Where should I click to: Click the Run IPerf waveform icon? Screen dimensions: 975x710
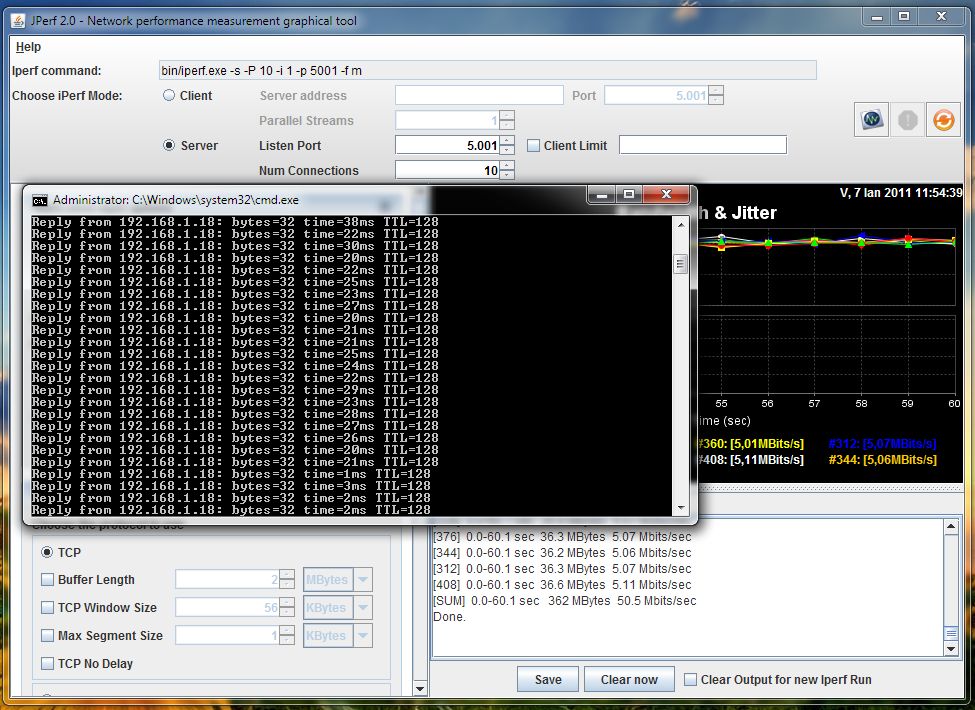click(870, 120)
